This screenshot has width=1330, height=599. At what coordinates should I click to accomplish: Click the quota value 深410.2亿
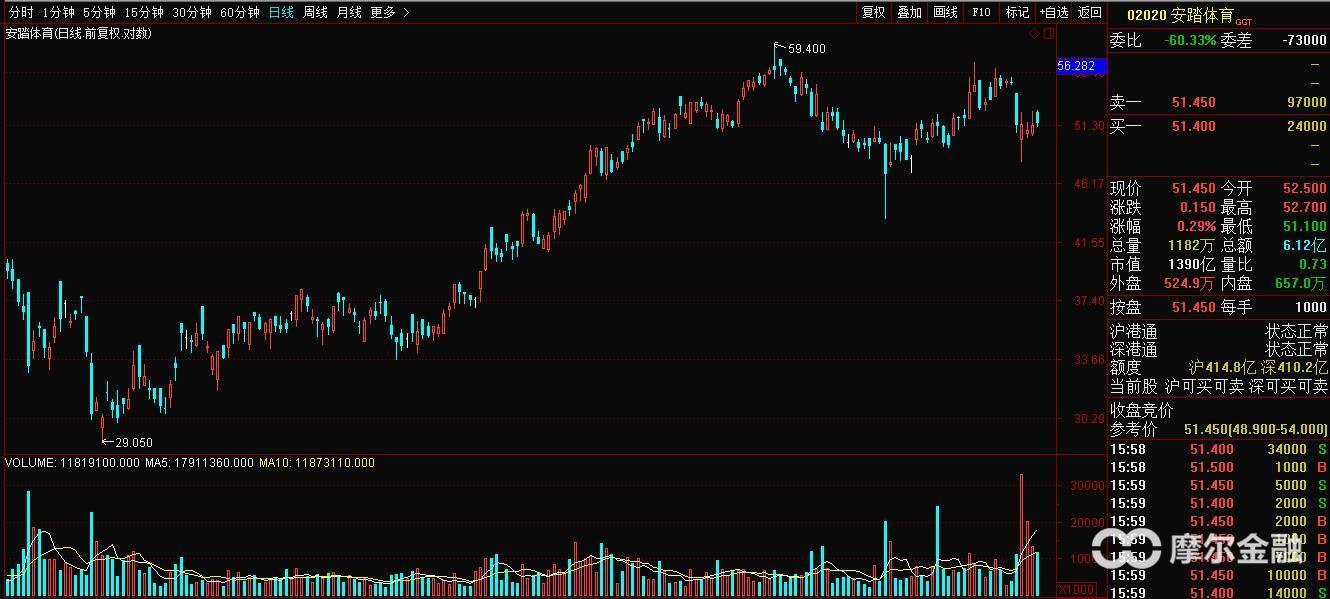point(1294,368)
